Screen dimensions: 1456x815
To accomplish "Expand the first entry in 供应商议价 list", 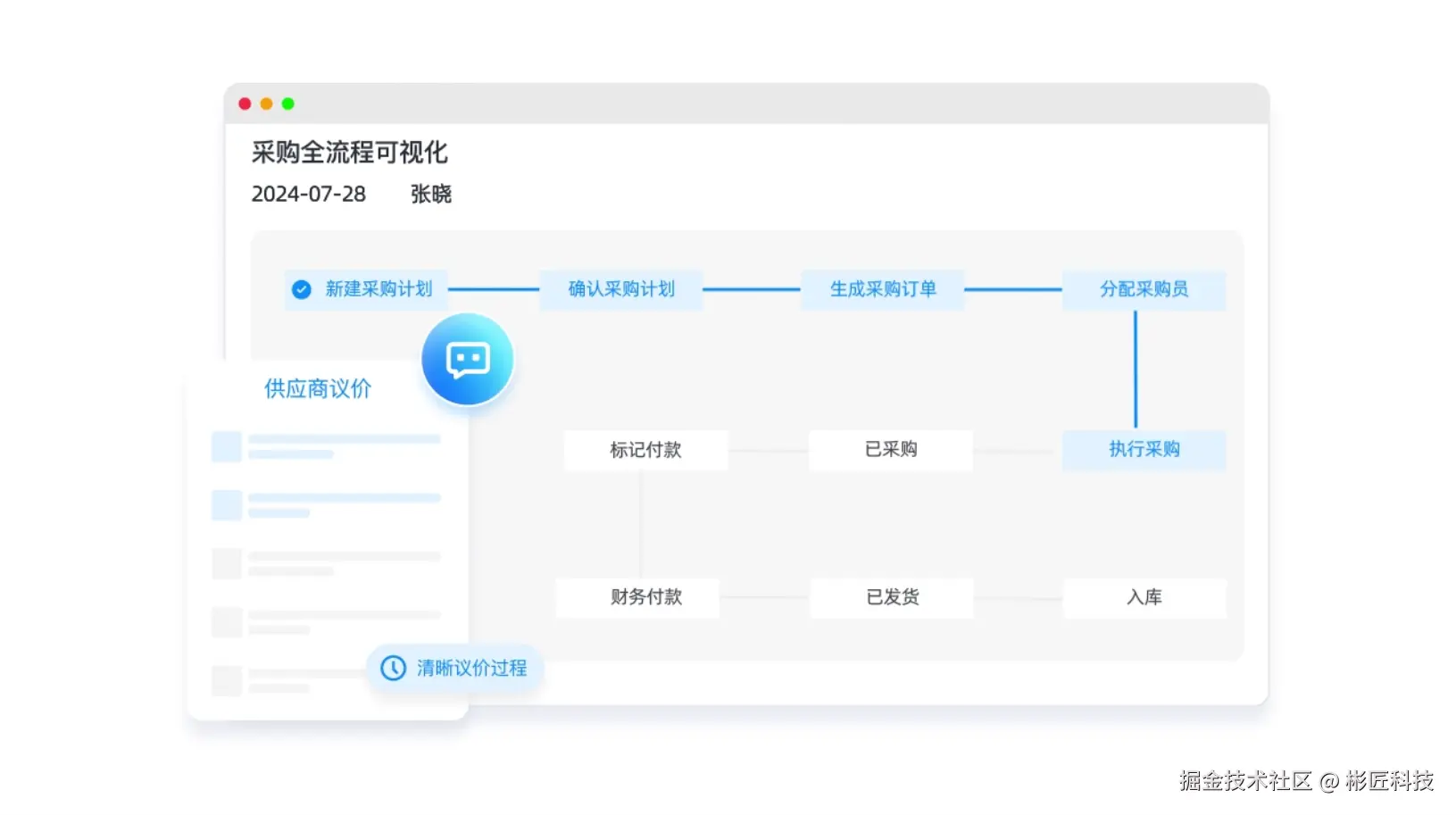I will point(328,446).
